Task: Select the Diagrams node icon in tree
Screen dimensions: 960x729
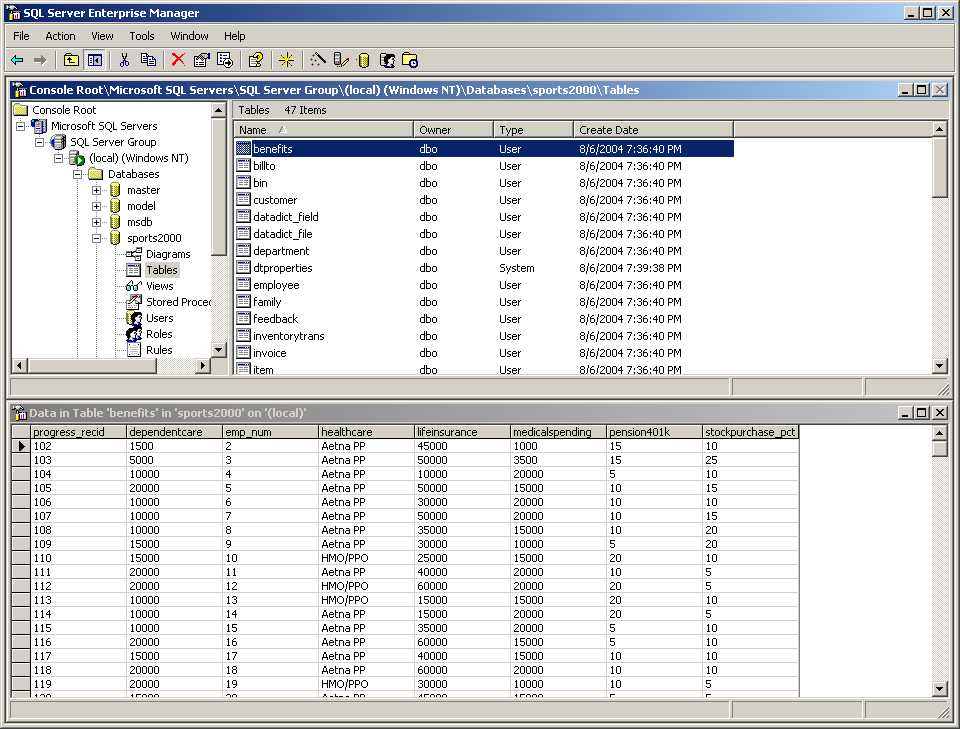Action: tap(133, 254)
